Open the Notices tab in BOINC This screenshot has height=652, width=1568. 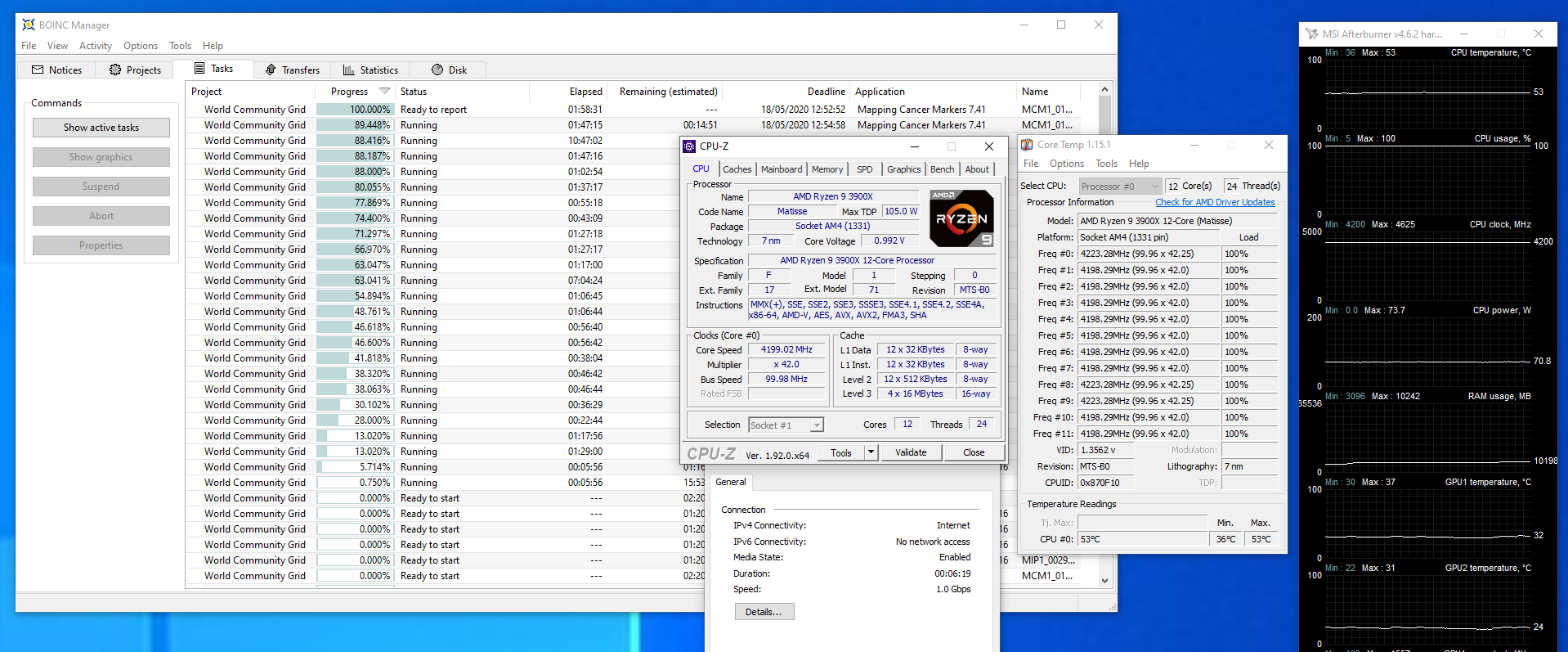point(57,70)
